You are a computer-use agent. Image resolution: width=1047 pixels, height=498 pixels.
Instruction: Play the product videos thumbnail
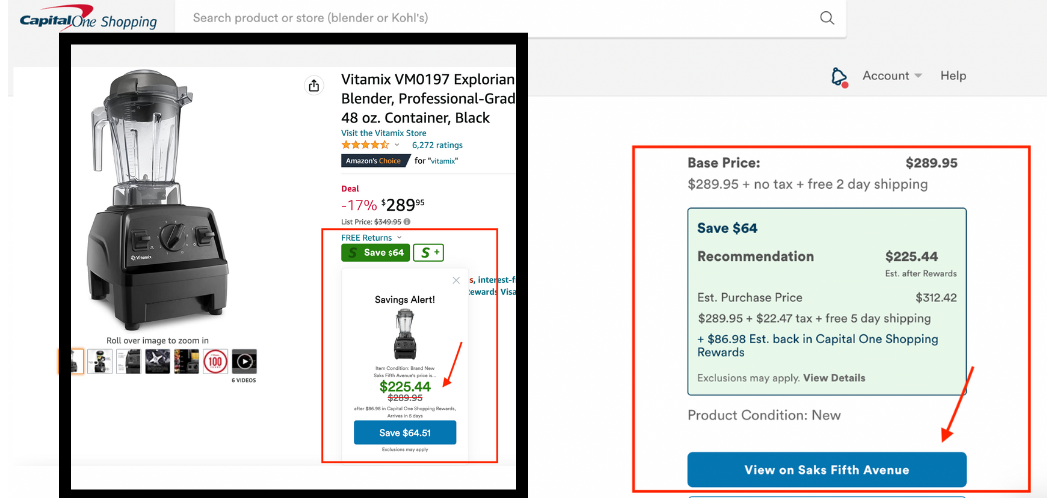point(244,361)
